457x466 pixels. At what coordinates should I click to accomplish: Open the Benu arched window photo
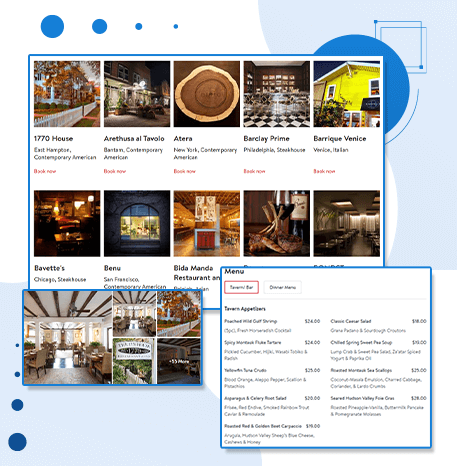137,223
